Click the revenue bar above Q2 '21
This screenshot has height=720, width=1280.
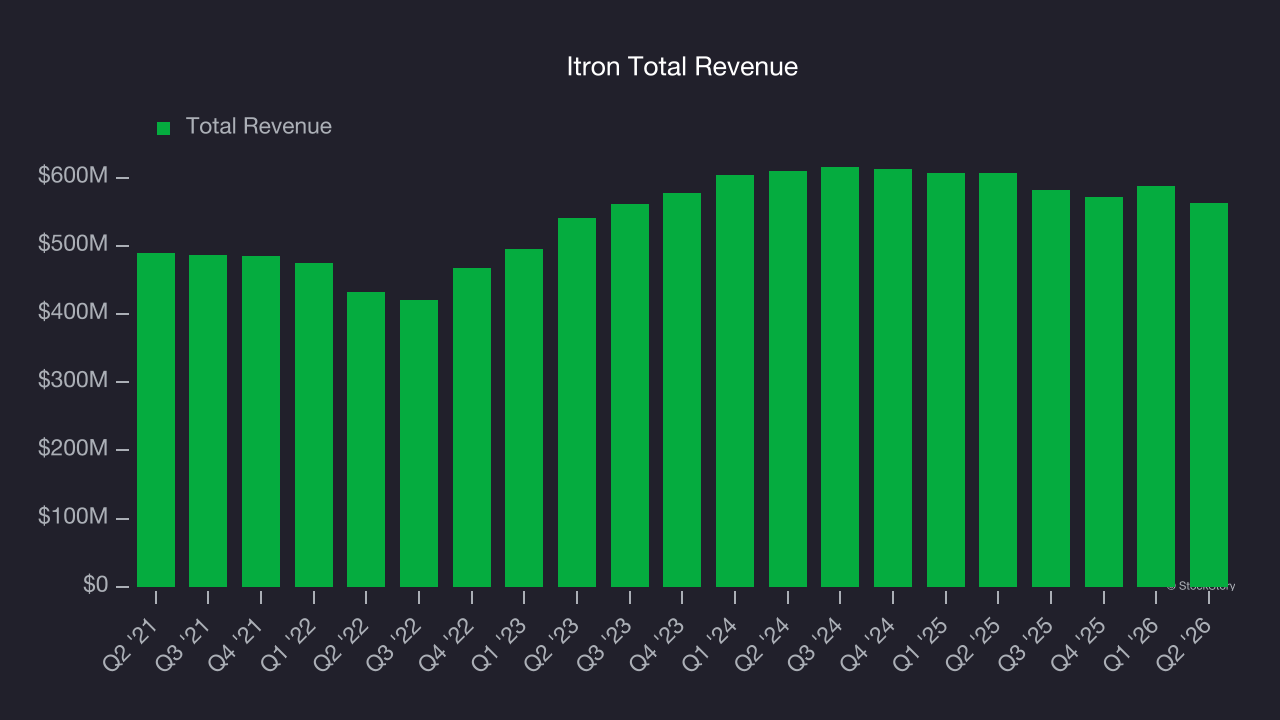(x=156, y=420)
